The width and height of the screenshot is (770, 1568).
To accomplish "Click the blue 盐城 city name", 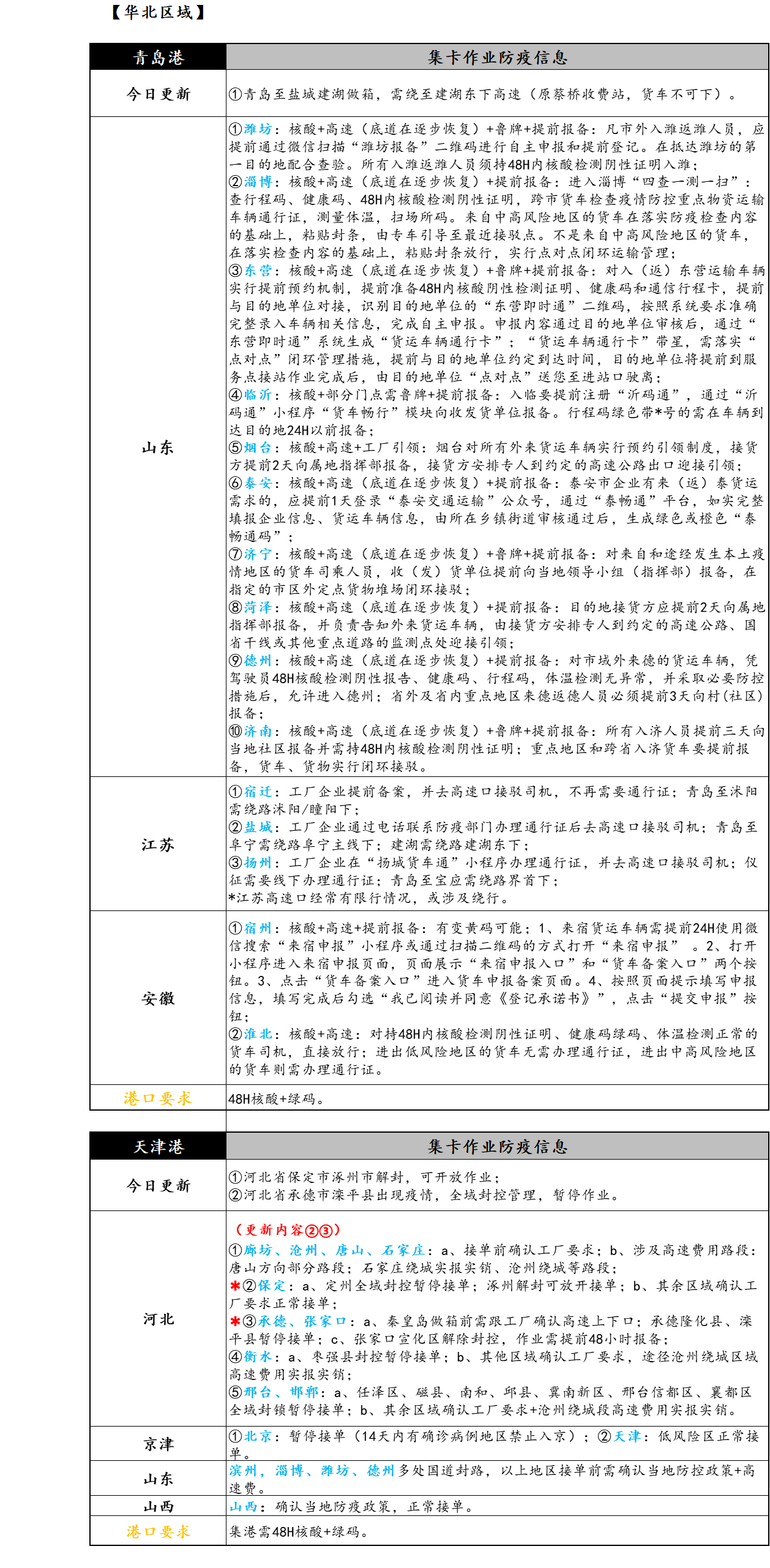I will 258,827.
